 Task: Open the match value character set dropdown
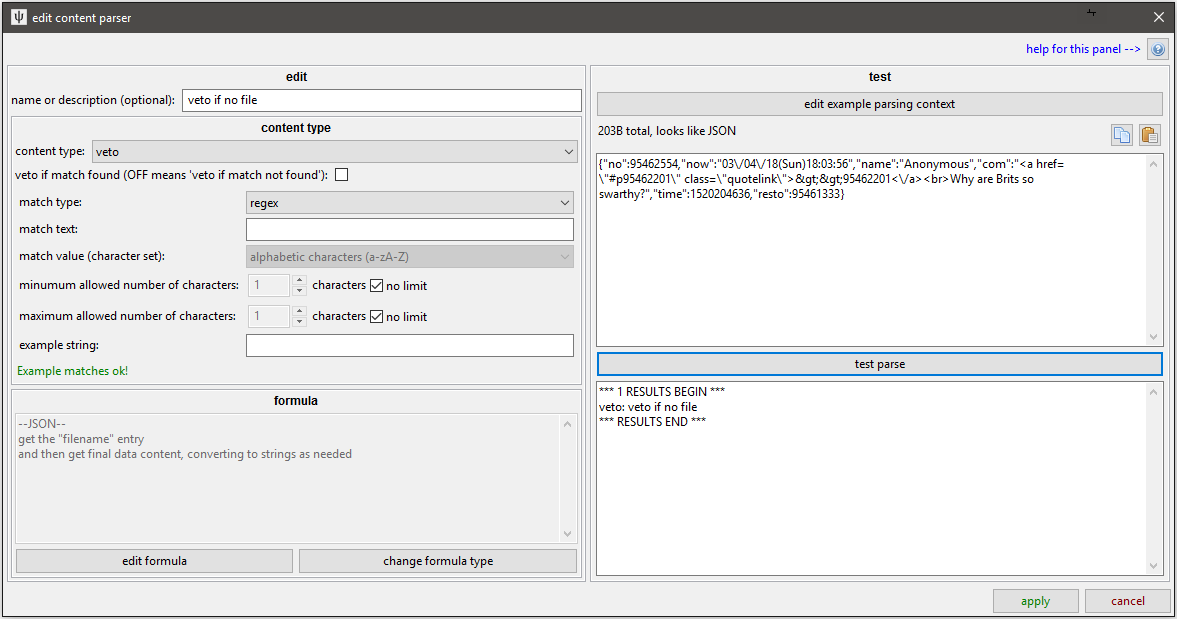[x=410, y=257]
